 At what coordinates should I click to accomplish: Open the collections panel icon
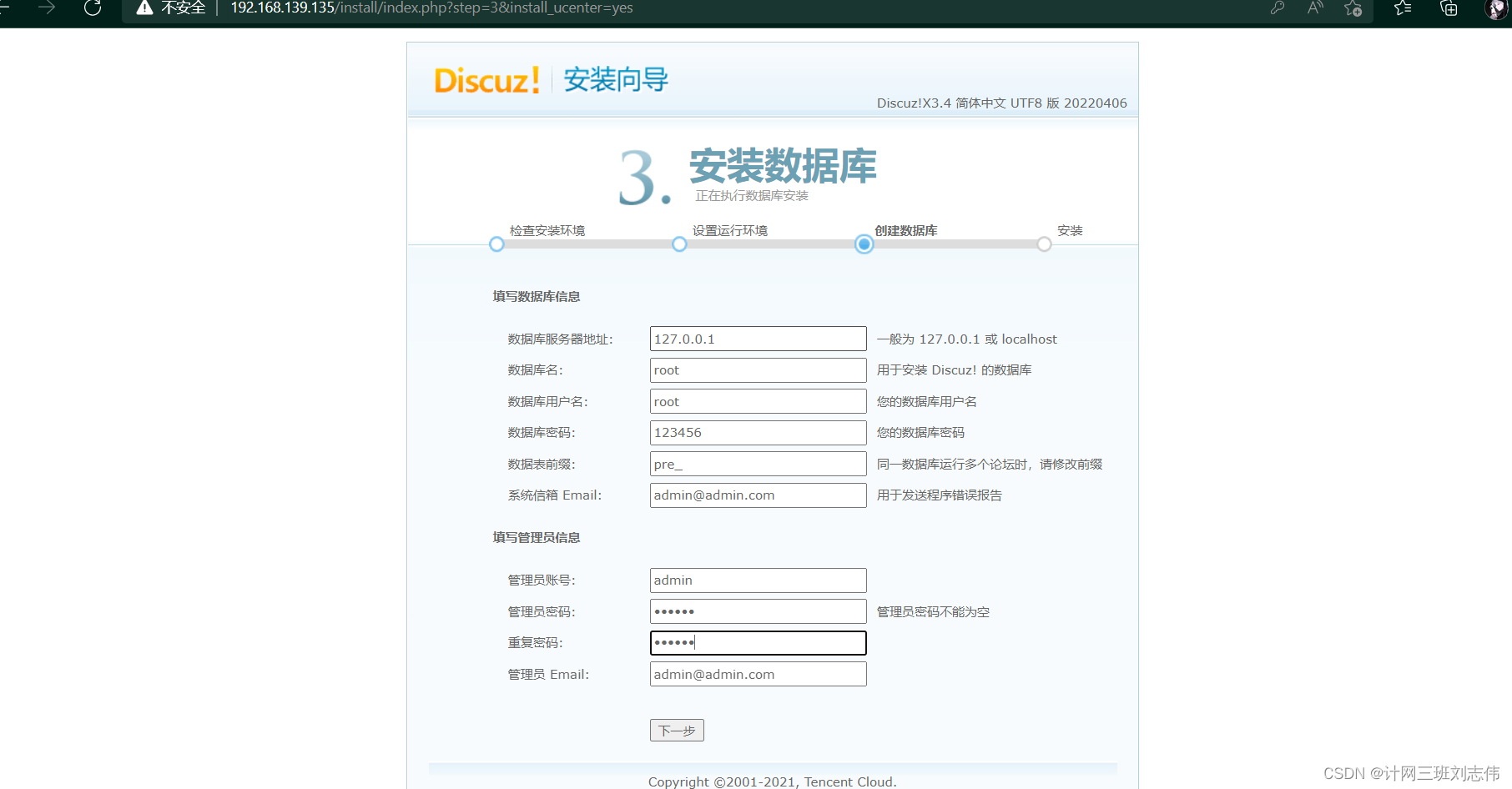[x=1448, y=8]
